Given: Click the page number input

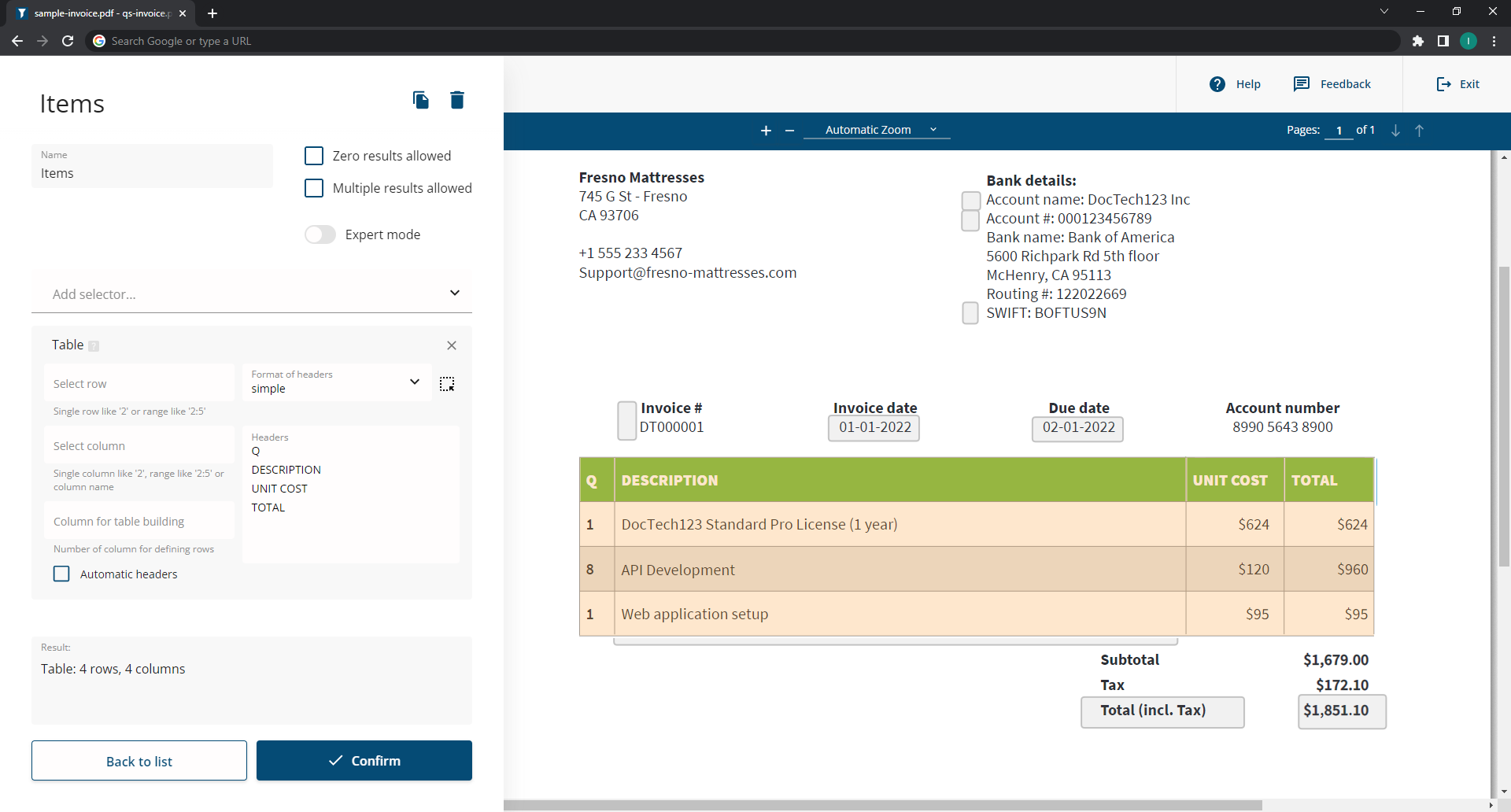Looking at the screenshot, I should click(1339, 131).
